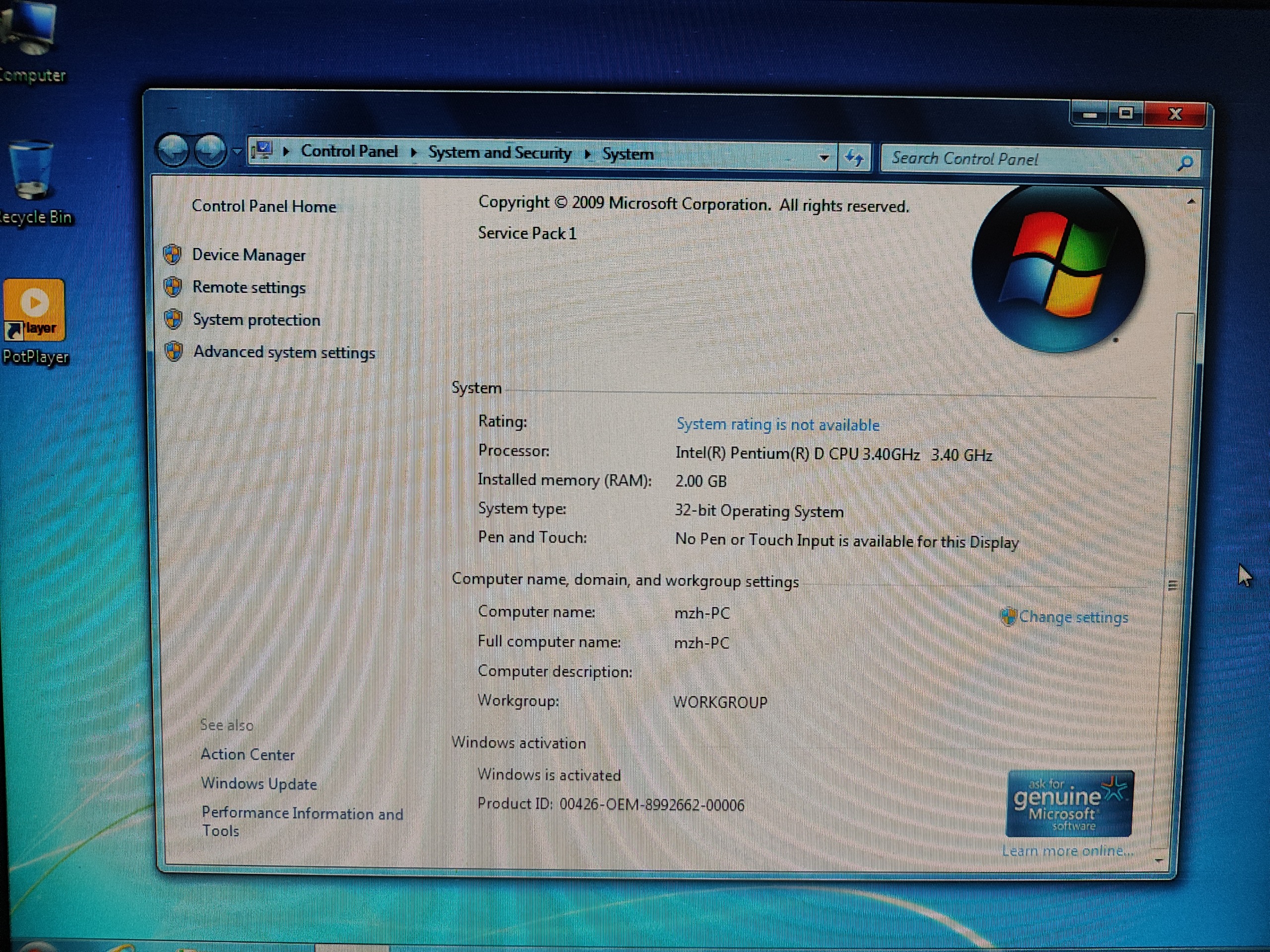The height and width of the screenshot is (952, 1270).
Task: Click the refresh icon beside address bar
Action: (854, 157)
